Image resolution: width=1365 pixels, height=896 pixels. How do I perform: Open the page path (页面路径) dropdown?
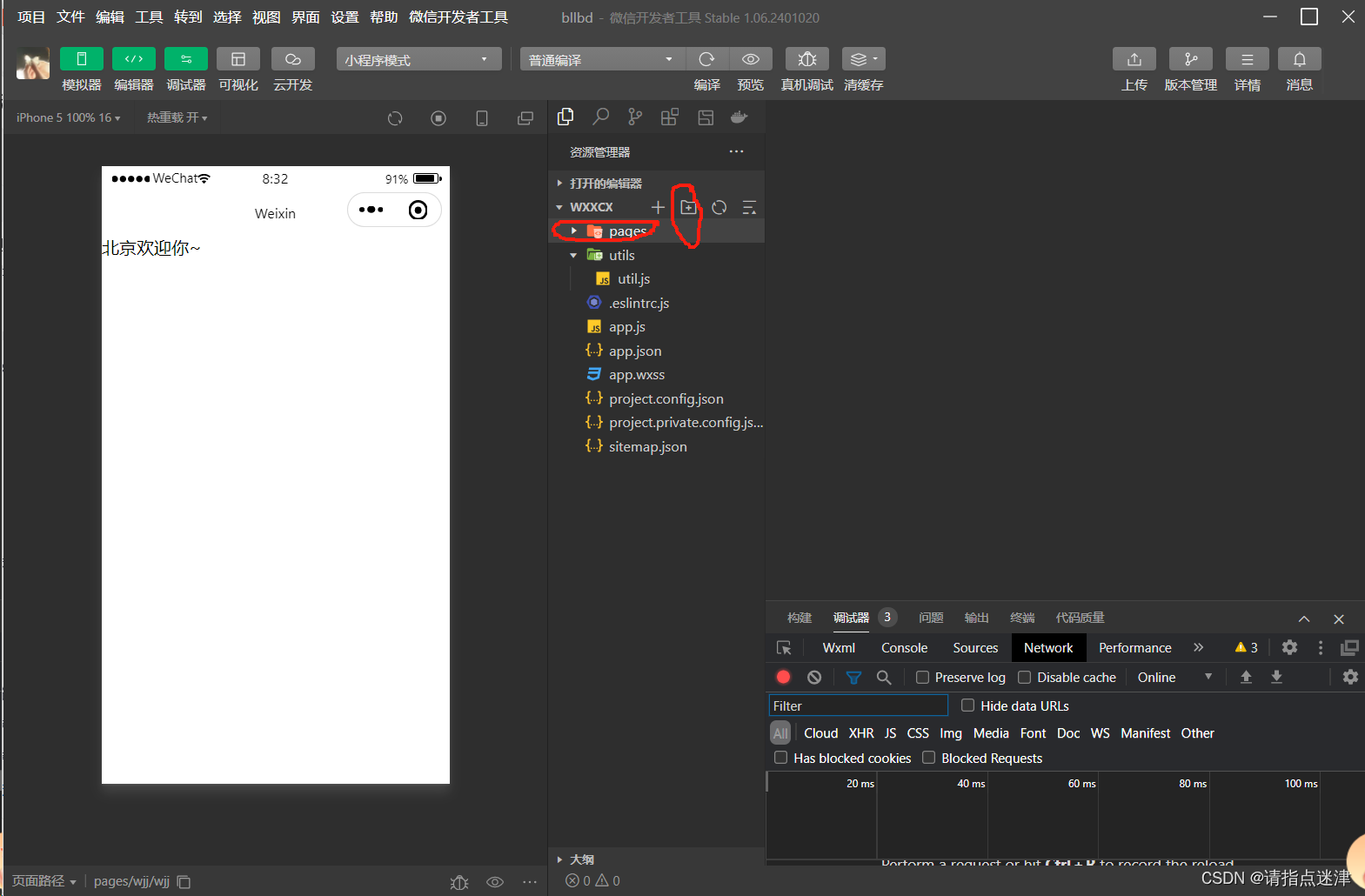[x=43, y=881]
